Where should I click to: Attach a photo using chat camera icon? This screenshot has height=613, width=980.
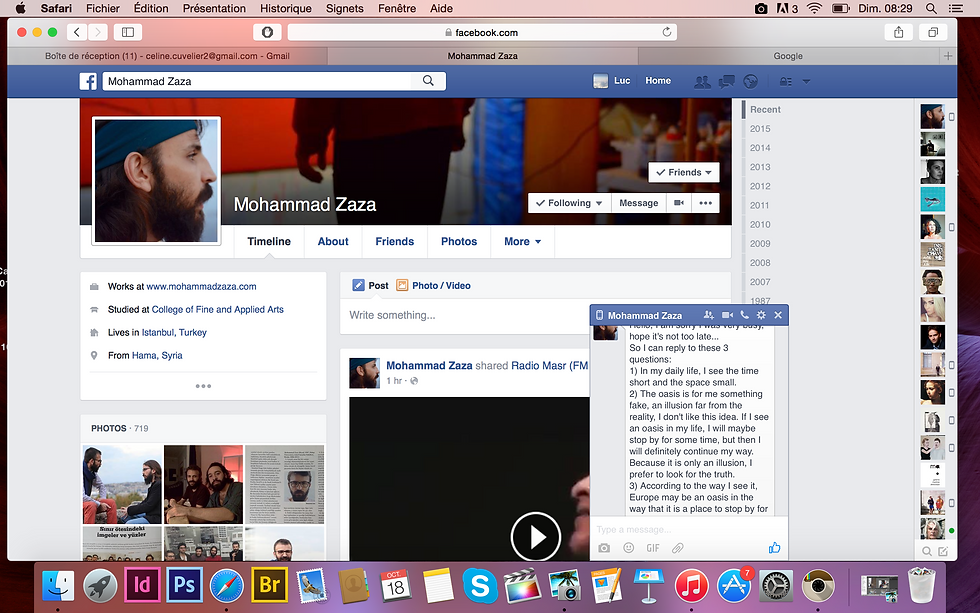(x=604, y=548)
